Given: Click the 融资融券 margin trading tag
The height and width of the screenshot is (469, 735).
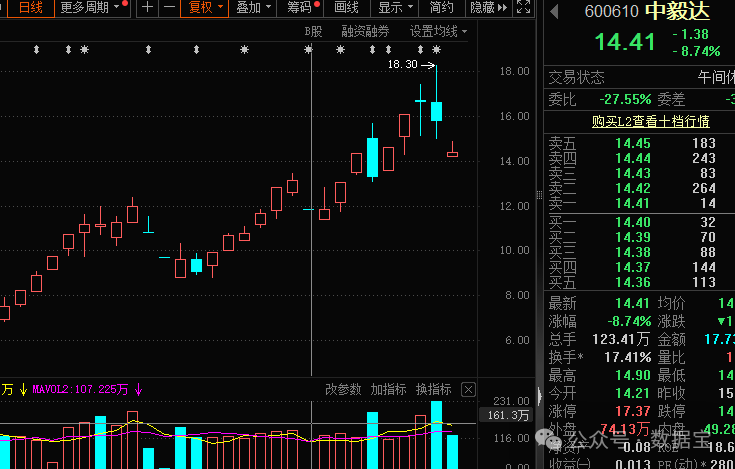Looking at the screenshot, I should (365, 31).
